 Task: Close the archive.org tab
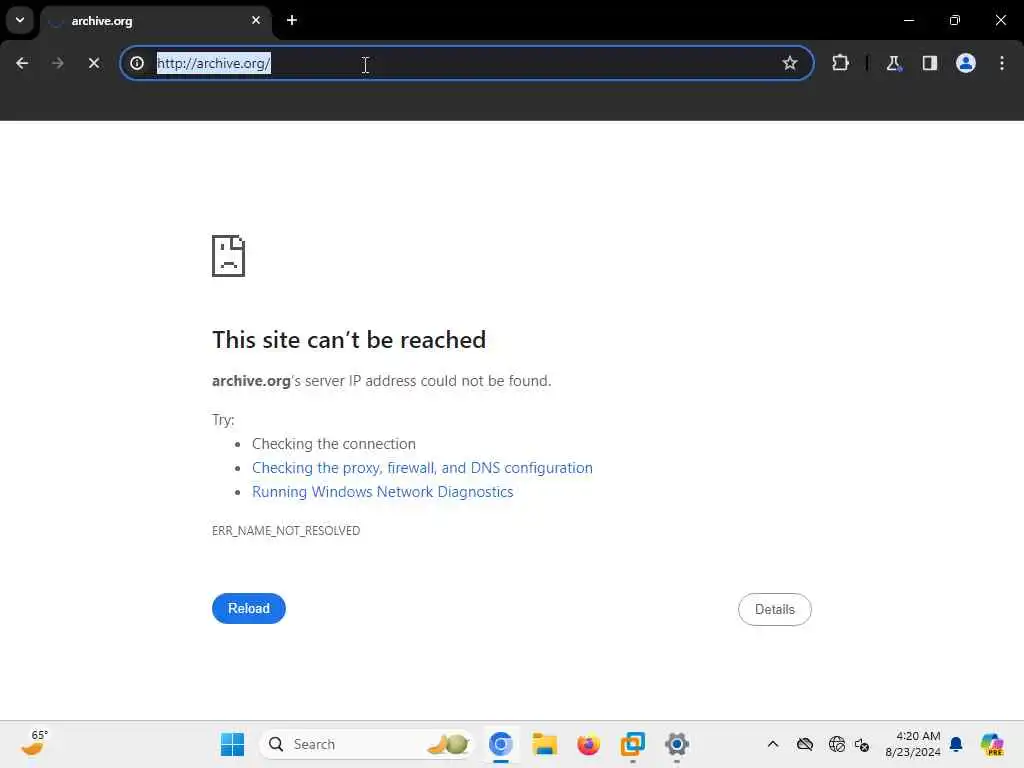256,20
